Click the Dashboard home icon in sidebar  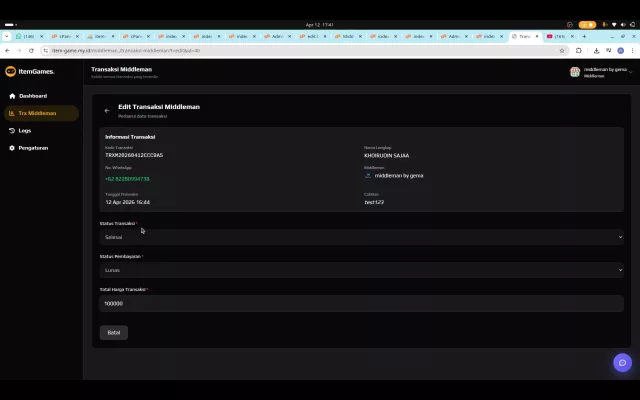(x=12, y=96)
